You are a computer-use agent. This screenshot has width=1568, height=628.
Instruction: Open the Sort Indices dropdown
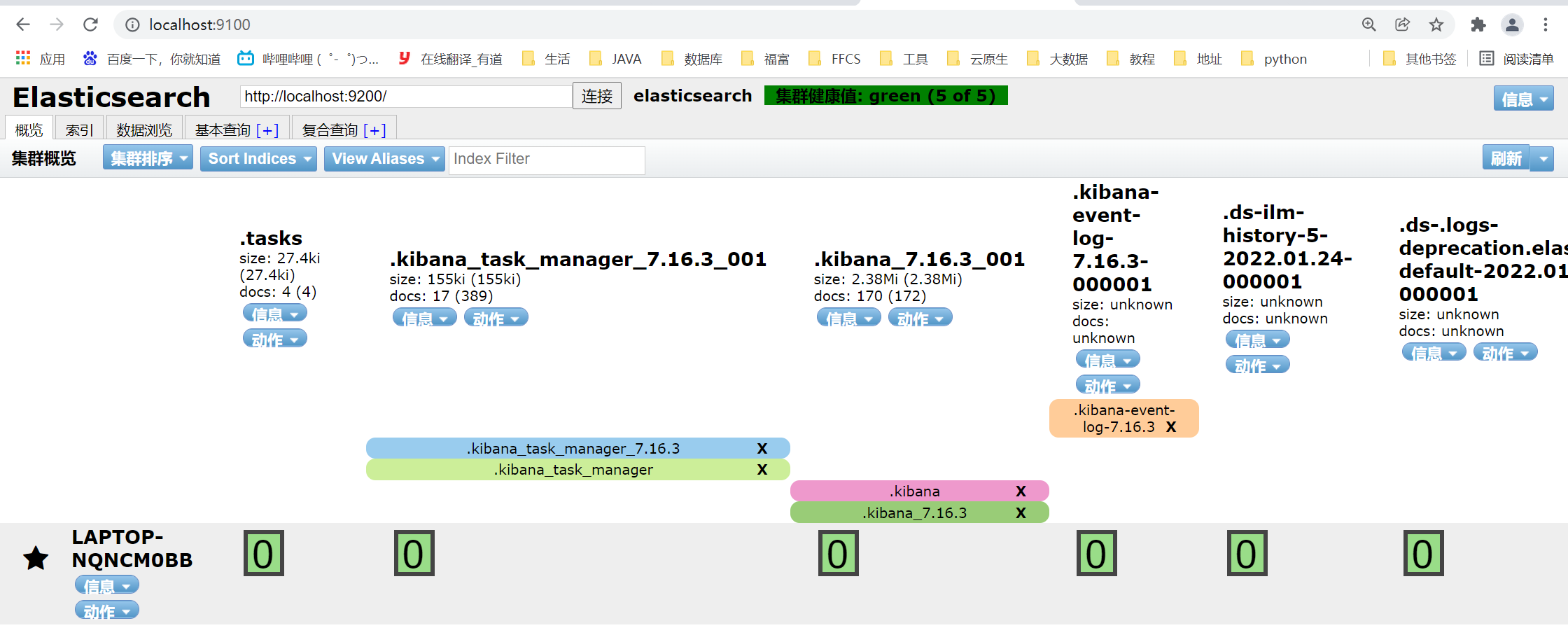[258, 158]
